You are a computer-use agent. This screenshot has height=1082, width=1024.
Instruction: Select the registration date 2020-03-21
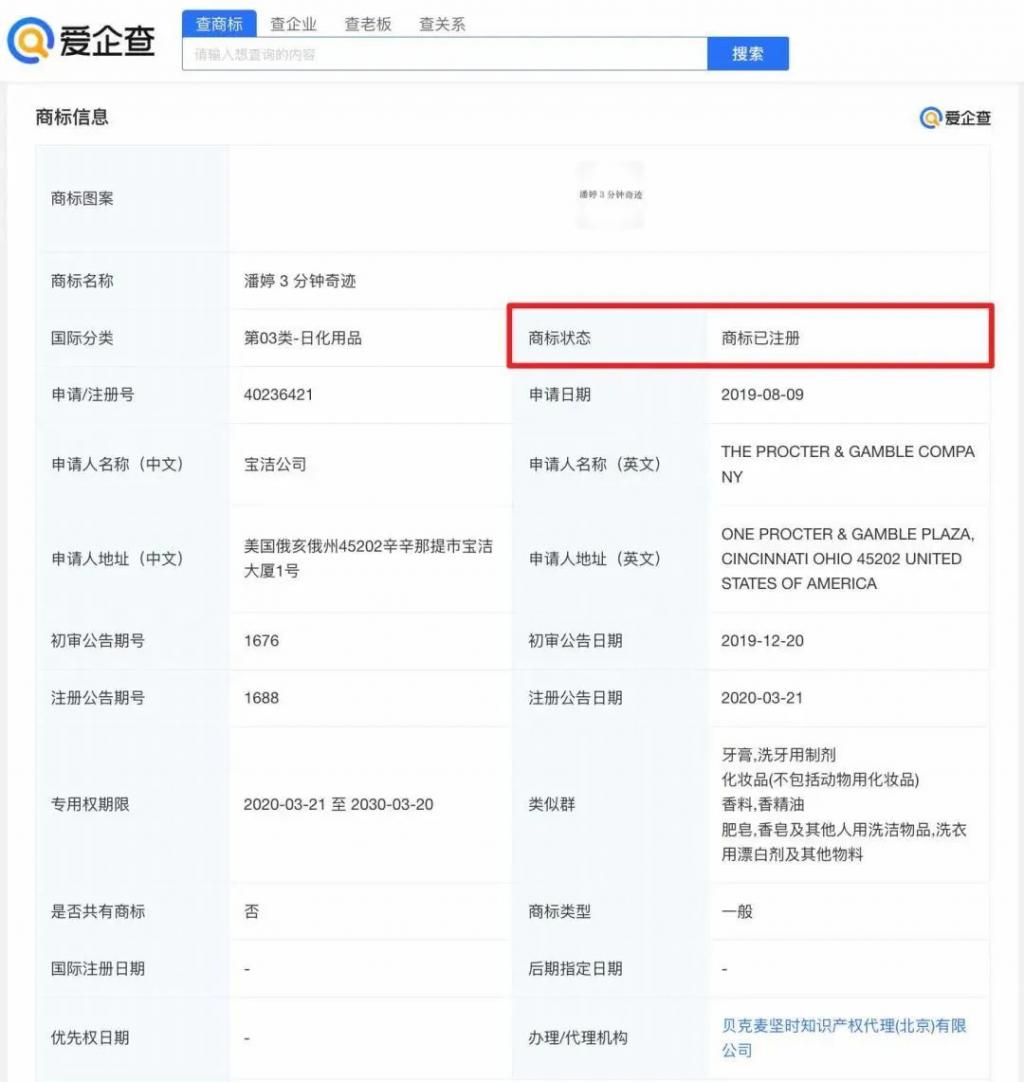pos(762,698)
